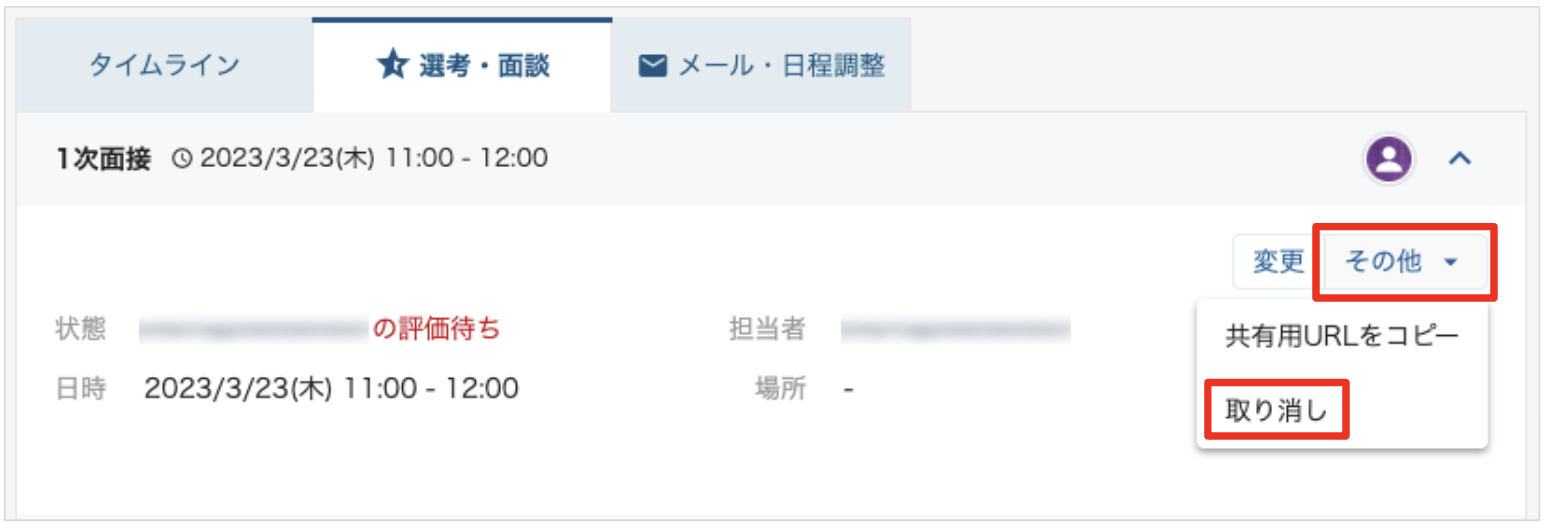Screen dimensions: 1548x528
Task: Collapse the 1次面接 section with chevron
Action: pyautogui.click(x=1461, y=158)
